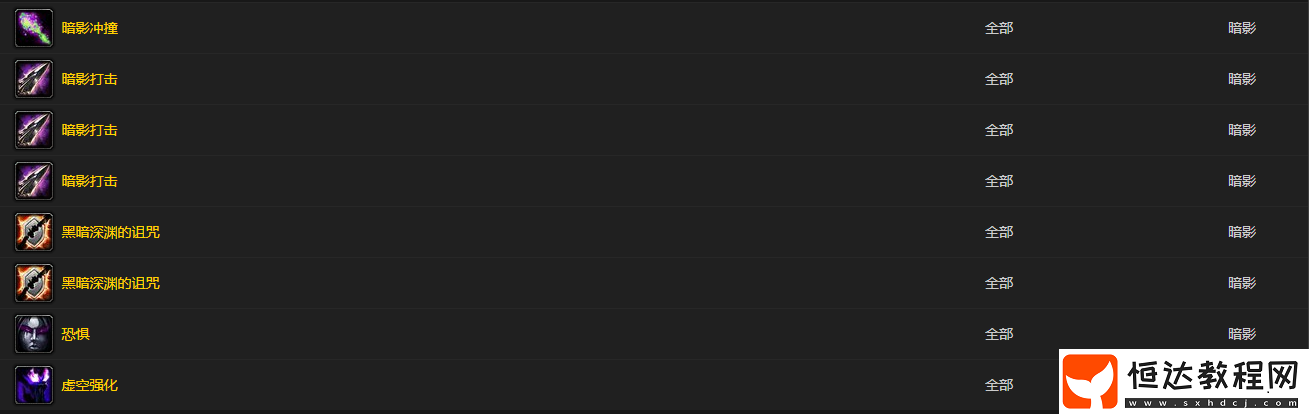Click the icon of the middle 暗影打击 entry
1309x414 pixels.
pos(34,130)
